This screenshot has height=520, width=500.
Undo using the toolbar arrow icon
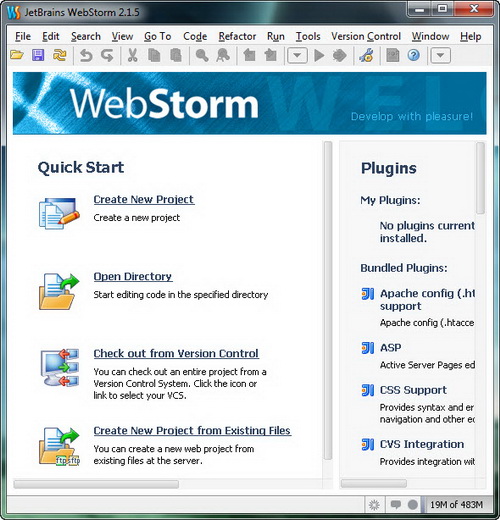coord(86,55)
